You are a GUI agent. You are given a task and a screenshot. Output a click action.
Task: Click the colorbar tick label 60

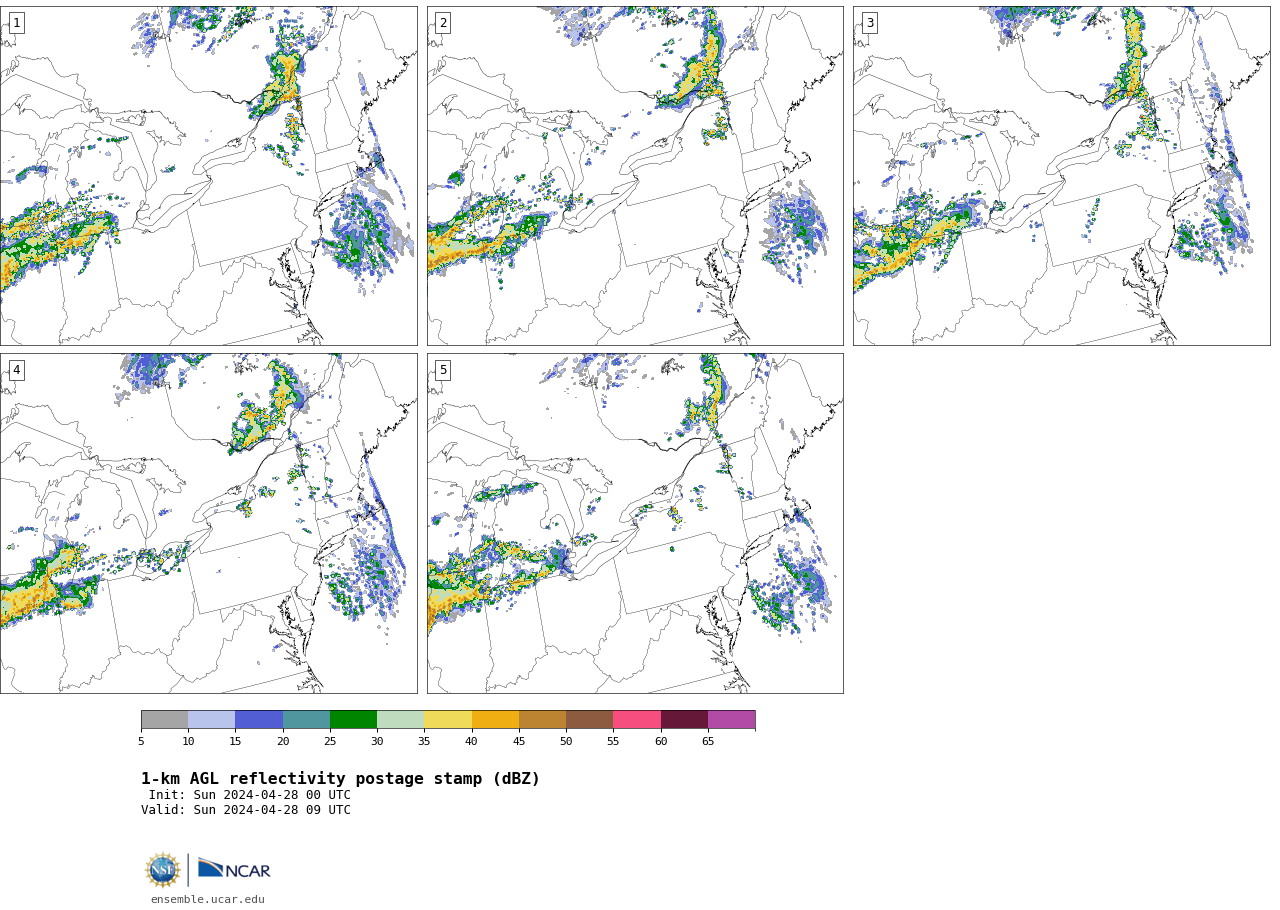pyautogui.click(x=661, y=741)
